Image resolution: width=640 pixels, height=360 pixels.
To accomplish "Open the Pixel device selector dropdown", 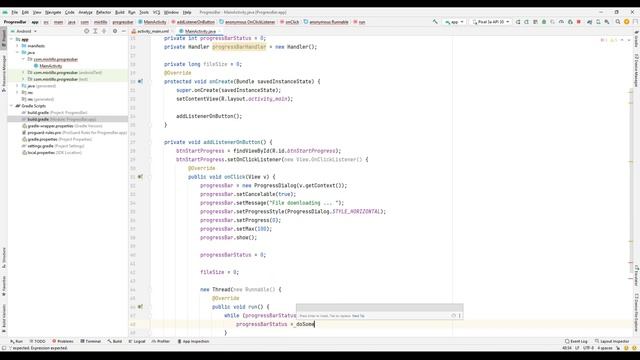I will click(491, 22).
